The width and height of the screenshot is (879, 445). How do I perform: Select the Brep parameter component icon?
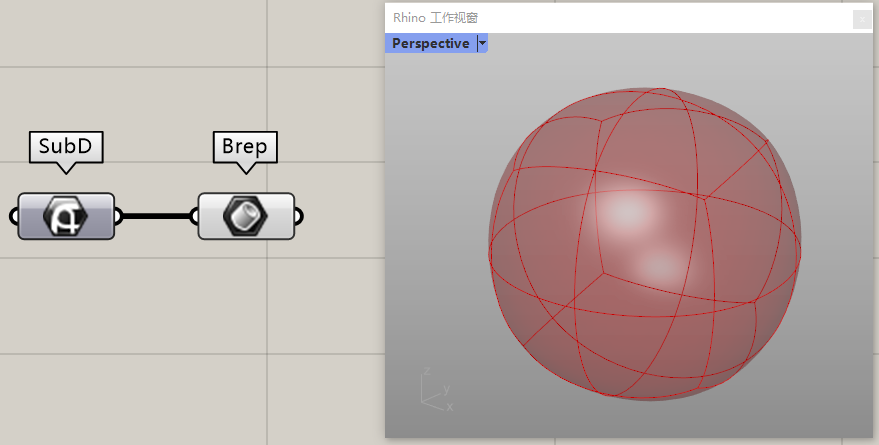[246, 216]
